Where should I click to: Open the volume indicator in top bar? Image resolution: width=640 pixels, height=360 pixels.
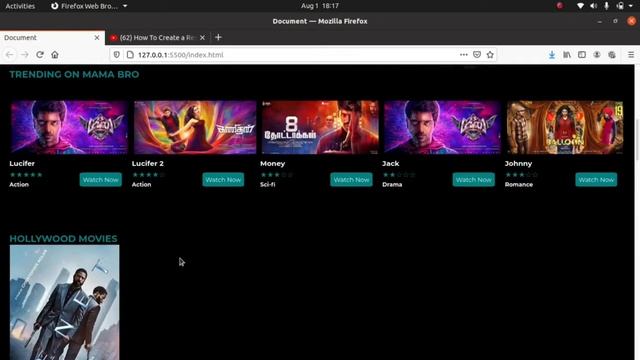[x=593, y=6]
